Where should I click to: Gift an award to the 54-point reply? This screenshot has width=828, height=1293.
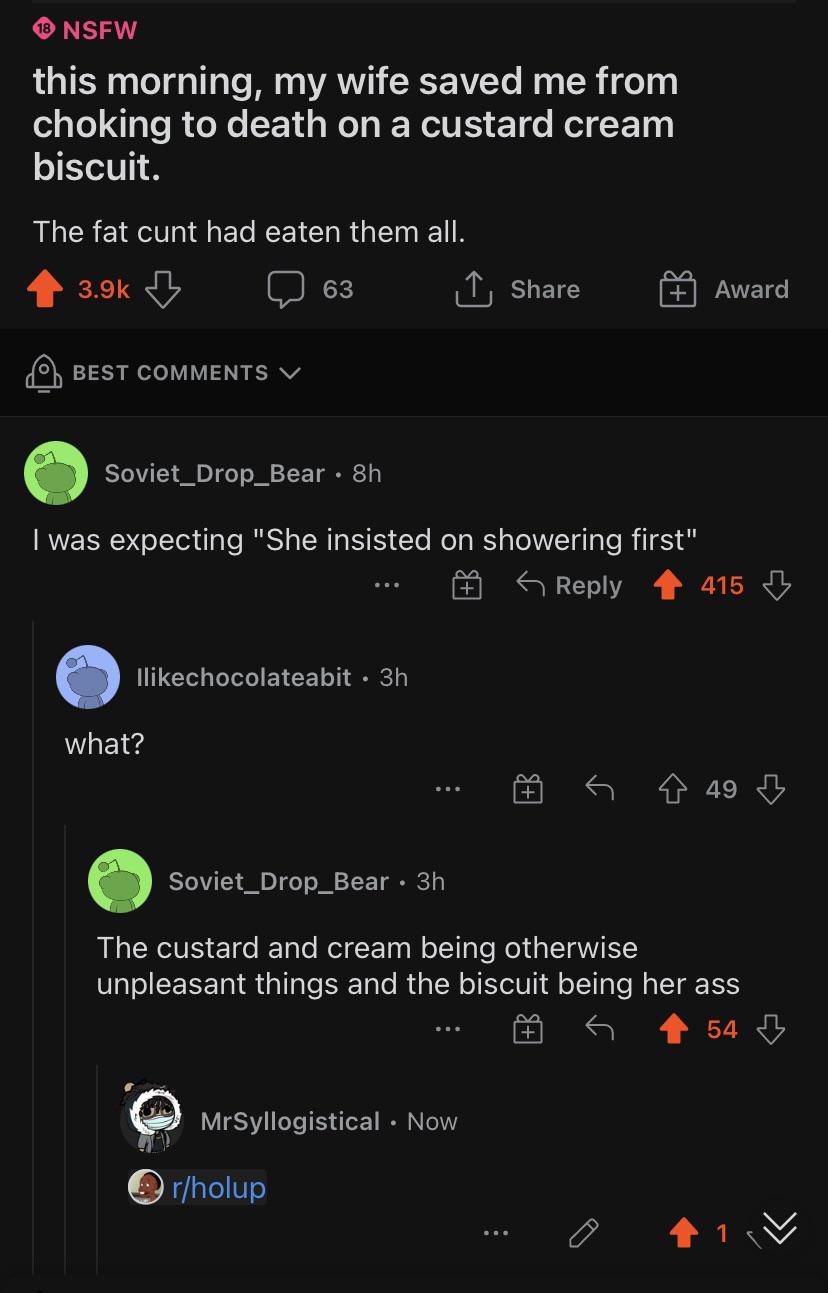(527, 1030)
